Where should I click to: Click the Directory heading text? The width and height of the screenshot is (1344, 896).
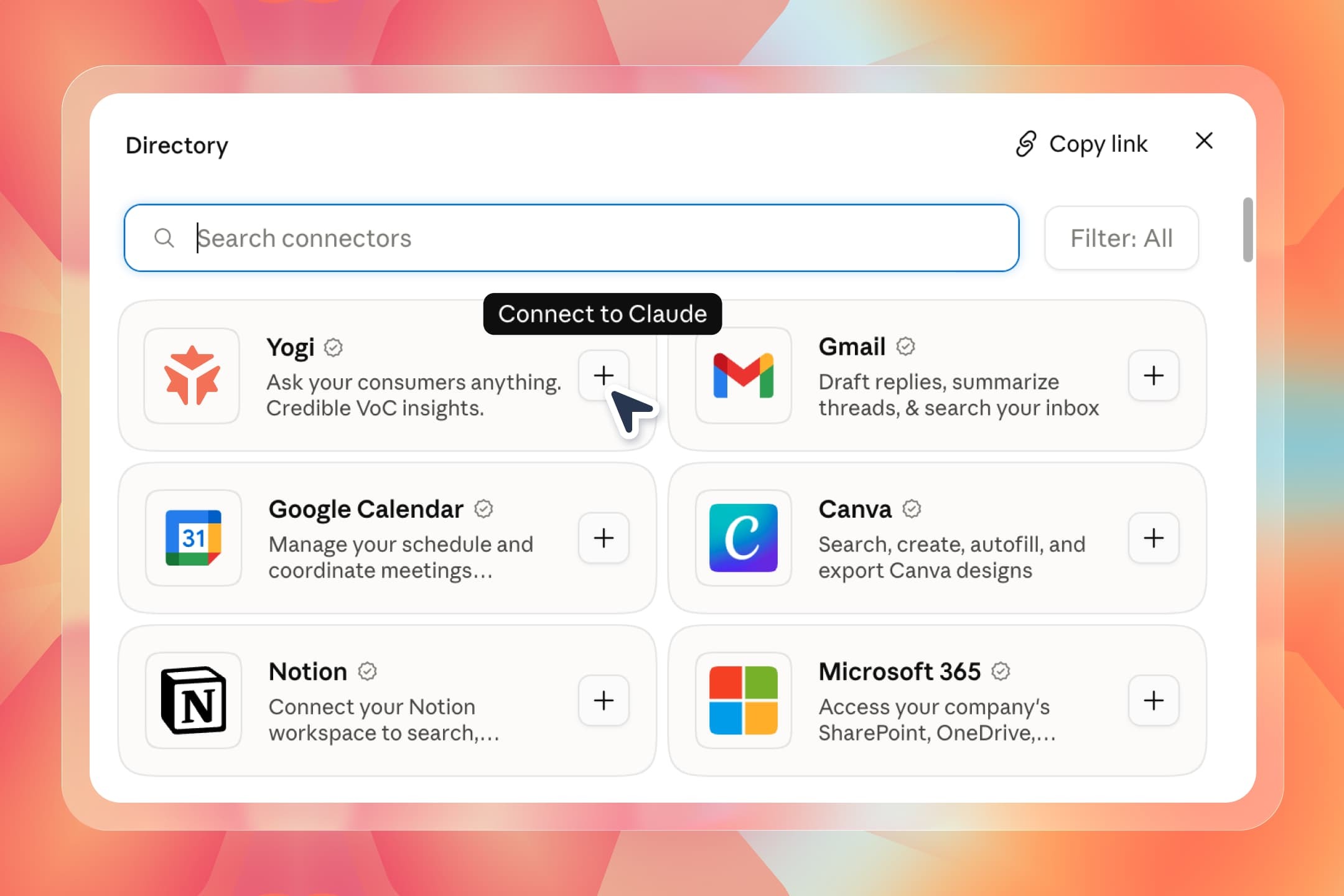(x=177, y=146)
